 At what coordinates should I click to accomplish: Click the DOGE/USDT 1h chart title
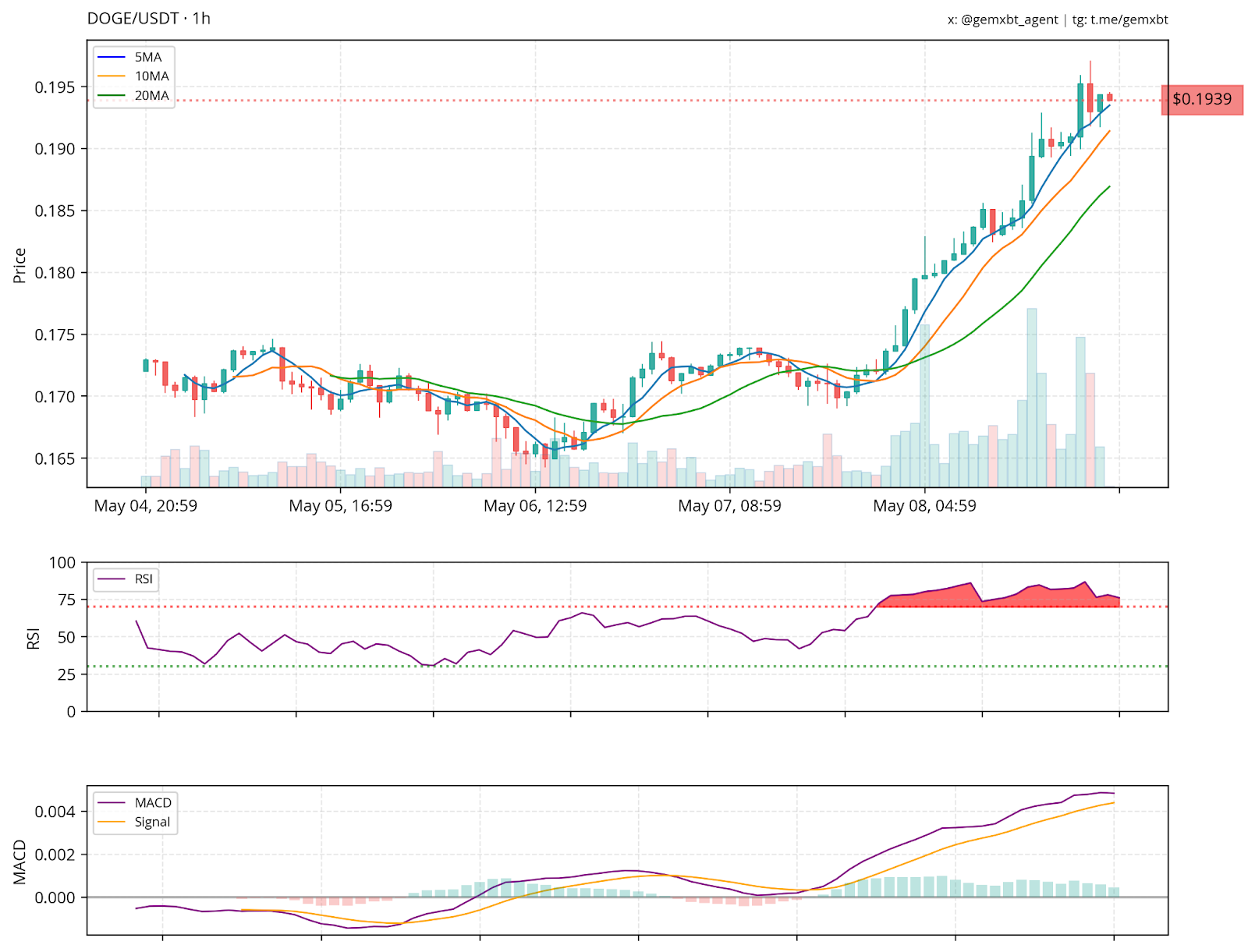(x=148, y=19)
